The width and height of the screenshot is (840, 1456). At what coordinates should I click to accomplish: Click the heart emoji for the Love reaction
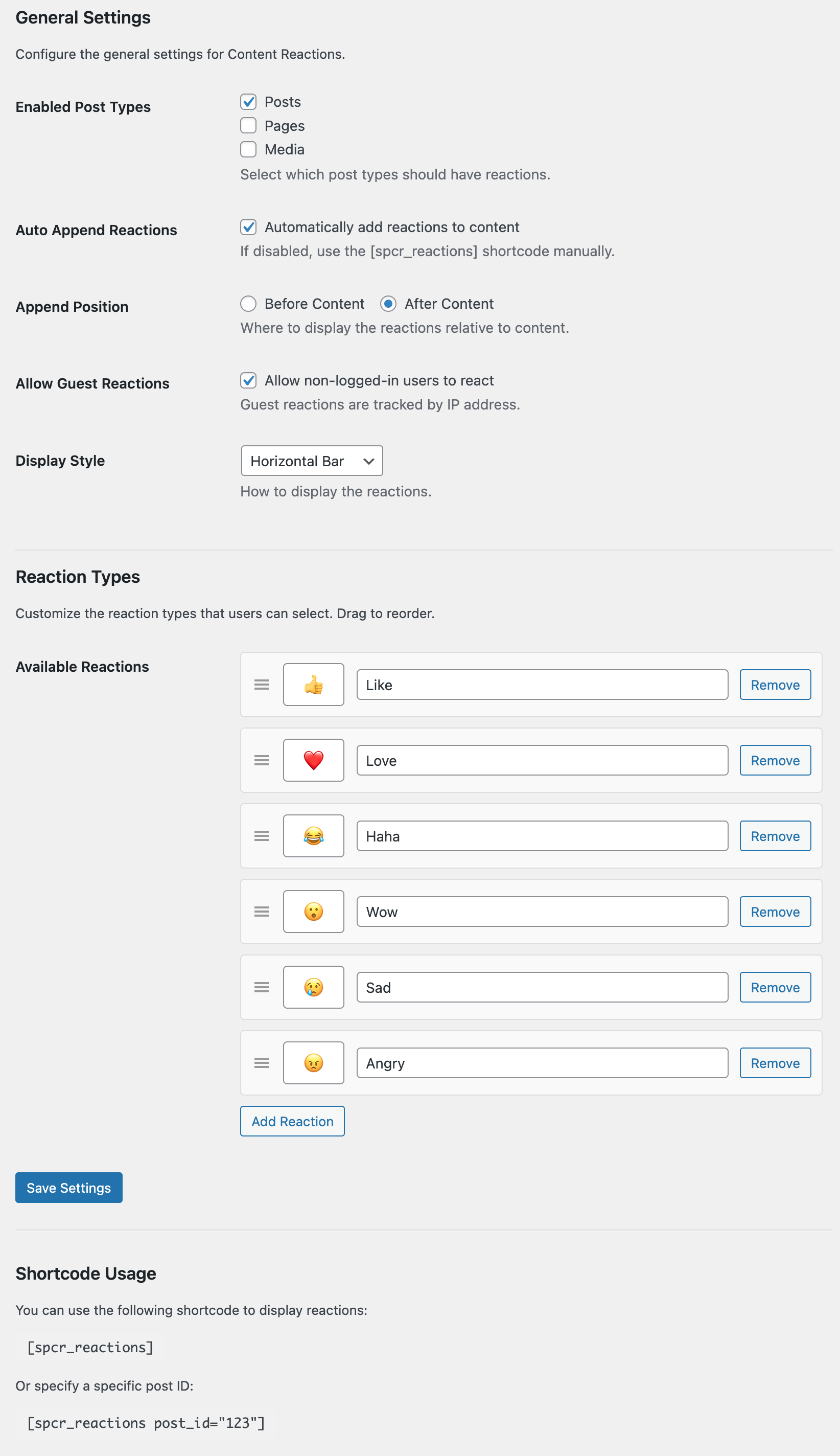coord(313,760)
